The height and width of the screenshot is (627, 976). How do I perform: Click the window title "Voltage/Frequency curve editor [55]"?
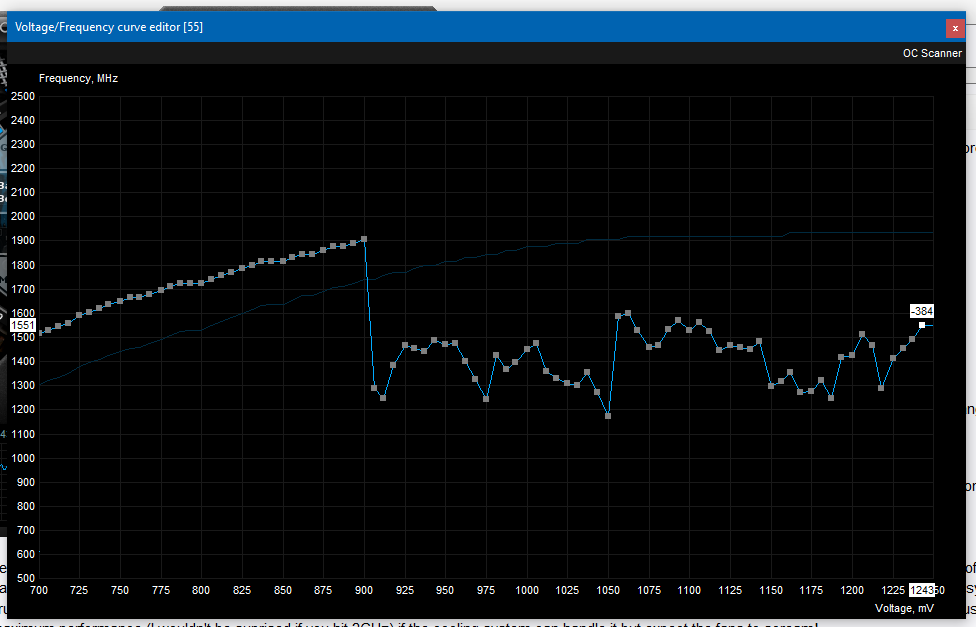pos(109,27)
